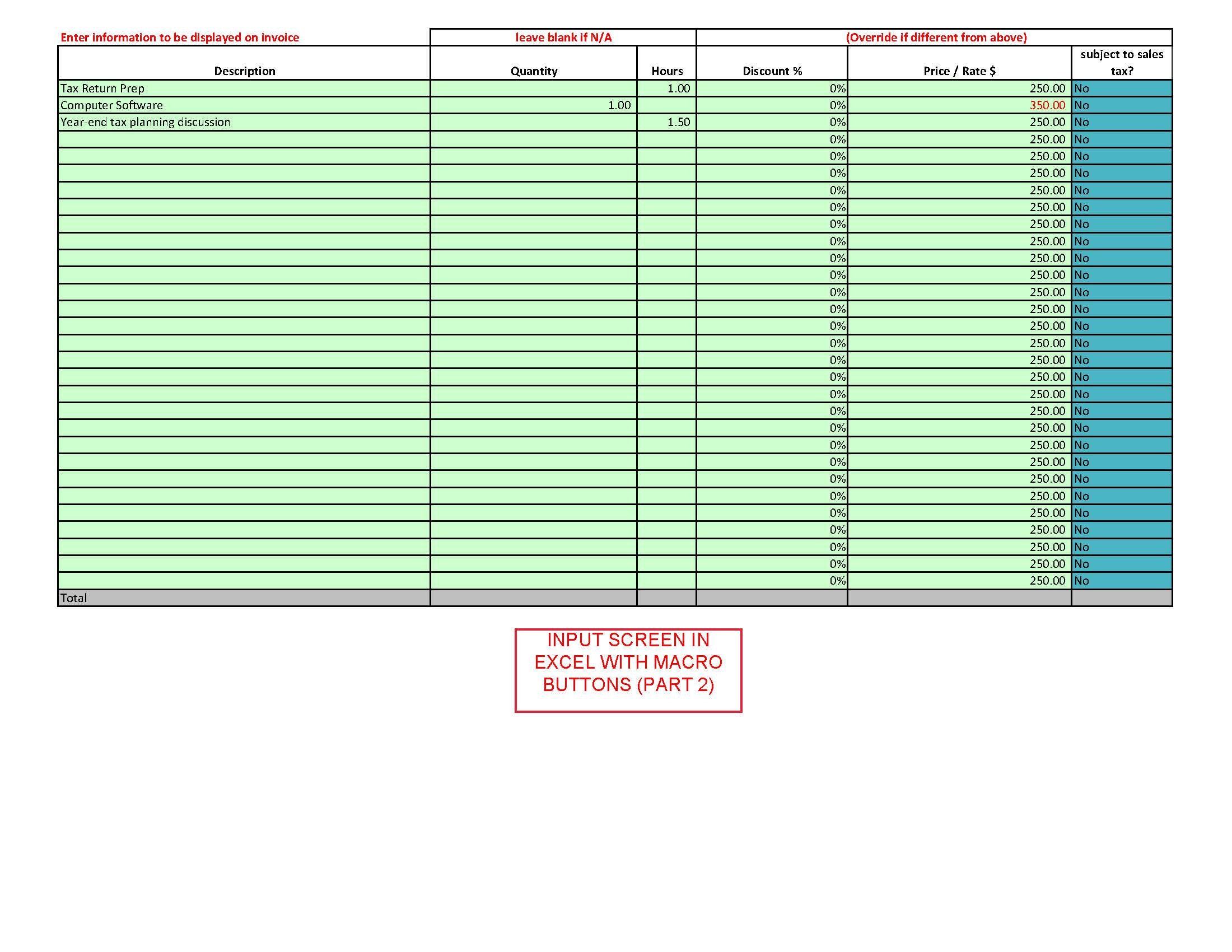Viewport: 1232px width, 952px height.
Task: Select the Discount % column header
Action: [772, 71]
